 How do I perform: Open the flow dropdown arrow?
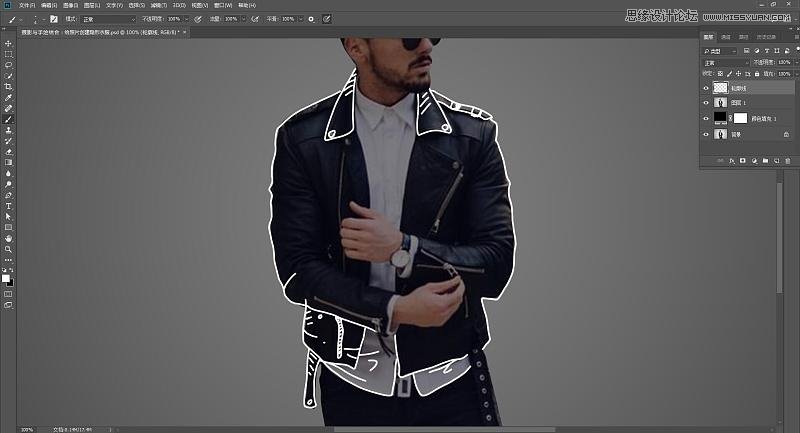pos(243,19)
